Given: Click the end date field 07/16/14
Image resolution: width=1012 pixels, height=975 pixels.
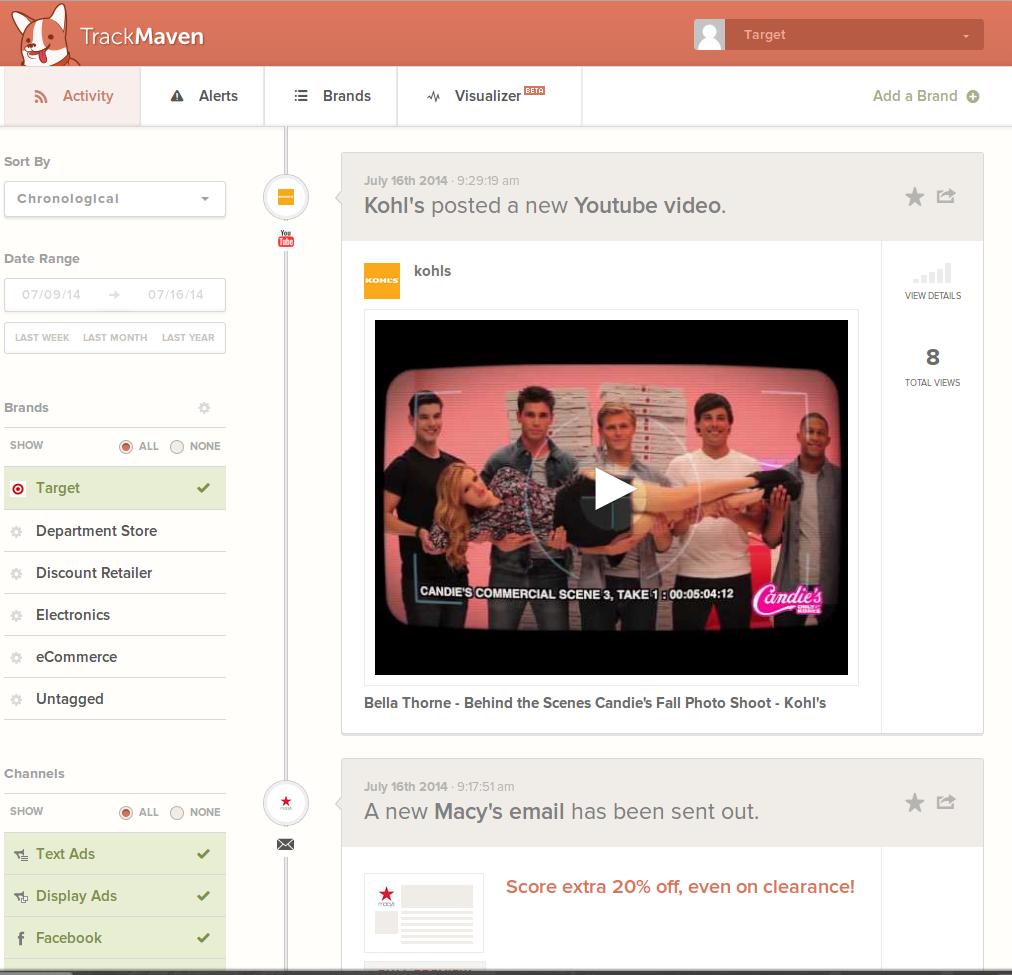Looking at the screenshot, I should 176,295.
